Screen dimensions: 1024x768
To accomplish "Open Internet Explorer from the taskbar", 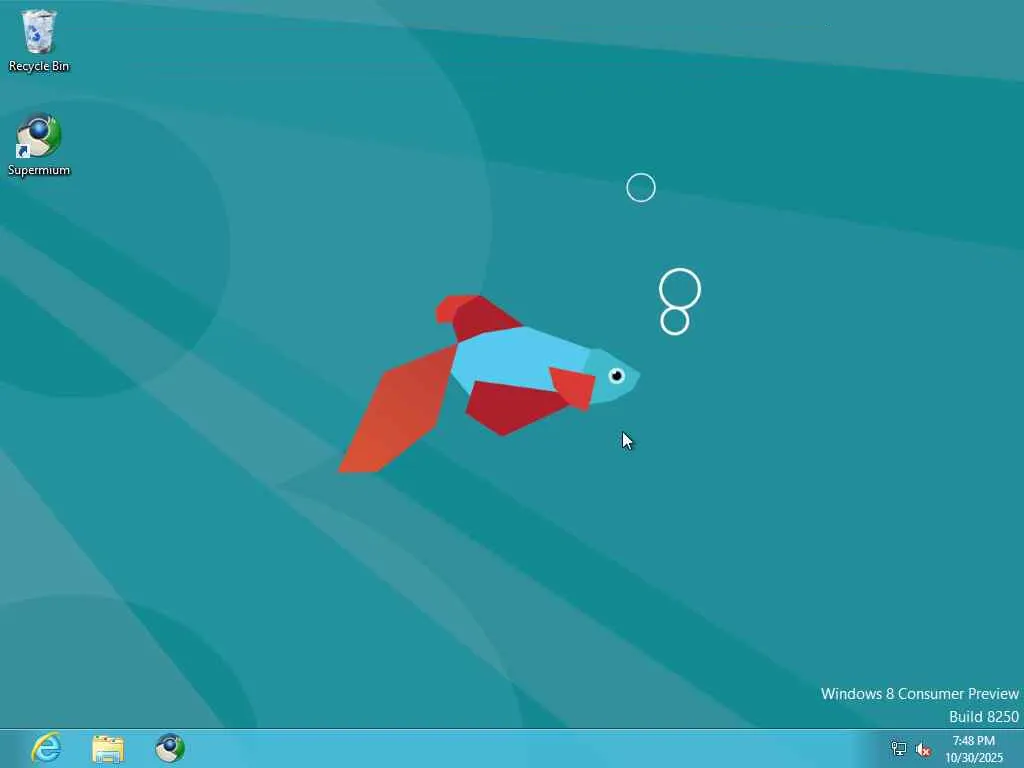I will [46, 748].
